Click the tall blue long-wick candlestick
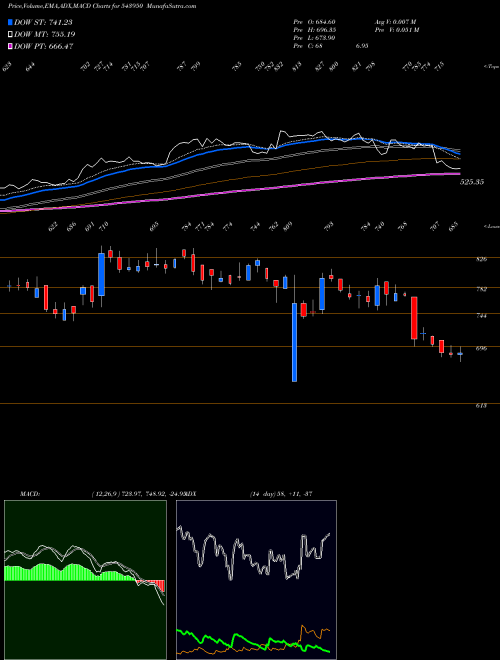 pyautogui.click(x=294, y=342)
